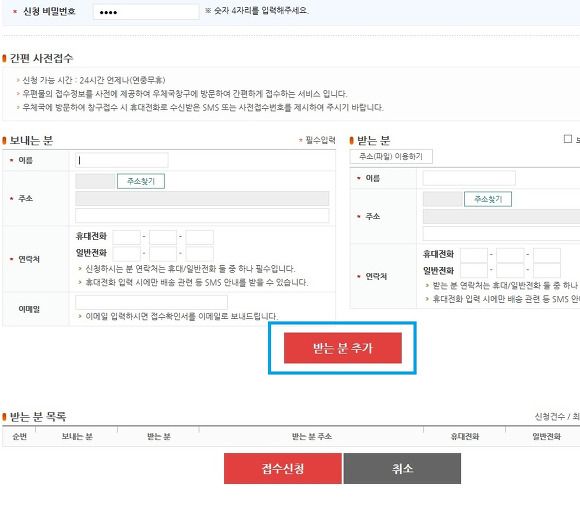
Task: Click sender 휴대전화 middle number box
Action: tap(163, 237)
